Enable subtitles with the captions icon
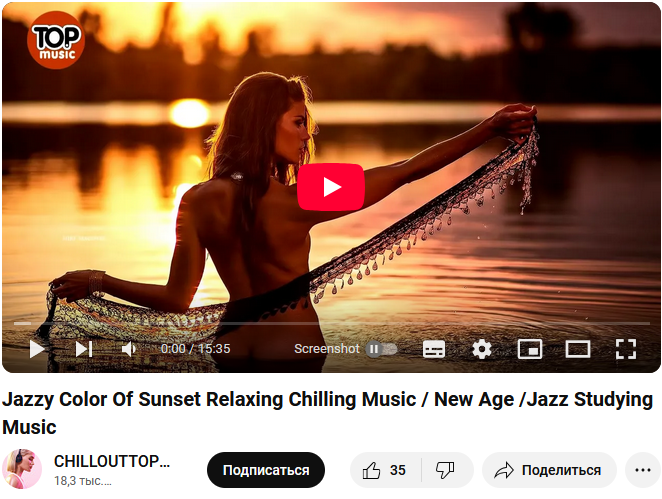Screen dimensions: 662x499 pyautogui.click(x=434, y=349)
